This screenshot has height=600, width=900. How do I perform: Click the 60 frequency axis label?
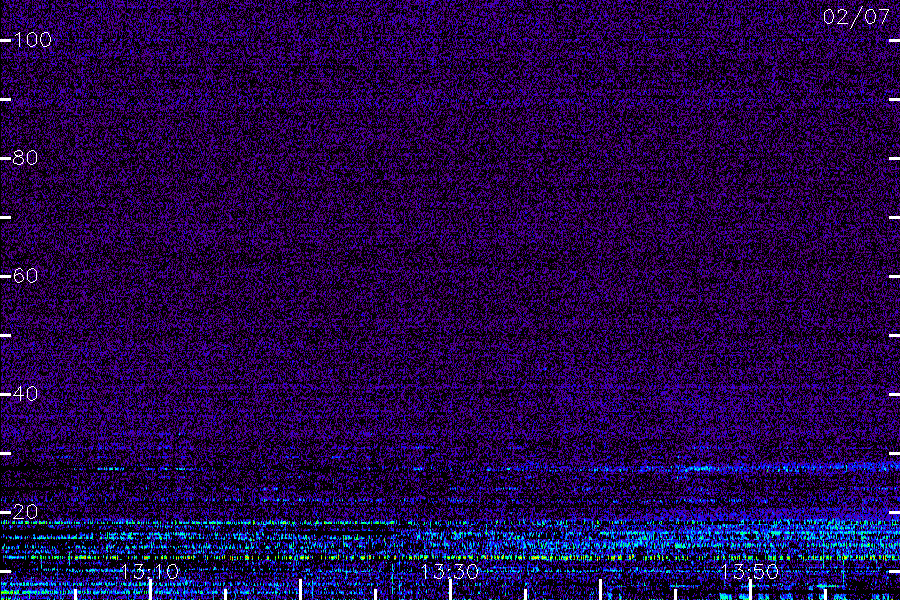[x=25, y=276]
